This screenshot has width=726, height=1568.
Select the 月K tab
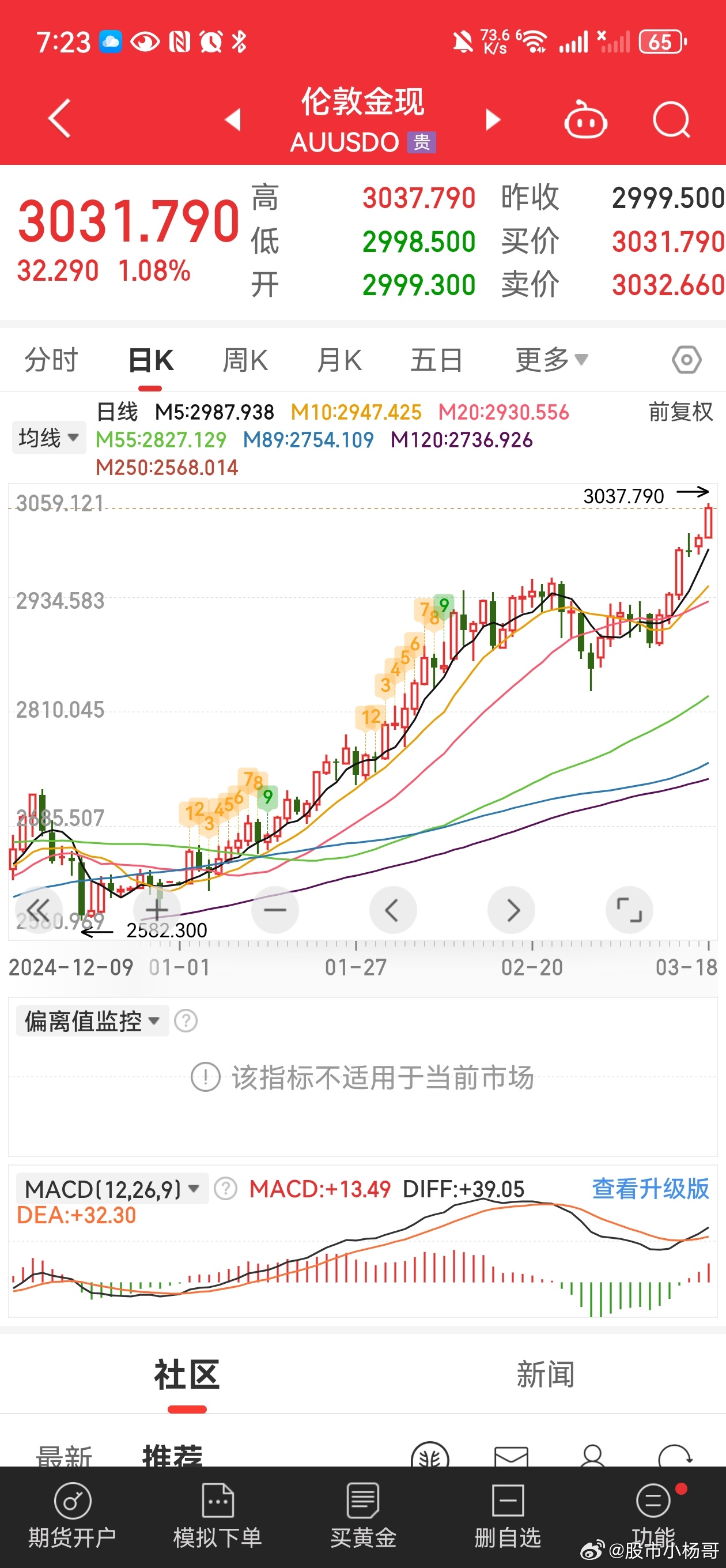pos(339,360)
